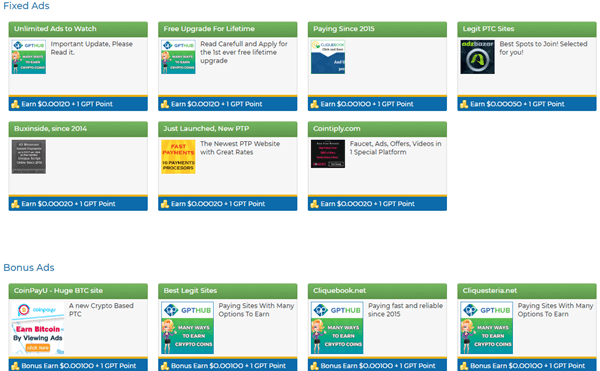Viewport: 600px width, 371px height.
Task: Open the 'Legit PTC Sites' ad header
Action: tap(527, 29)
